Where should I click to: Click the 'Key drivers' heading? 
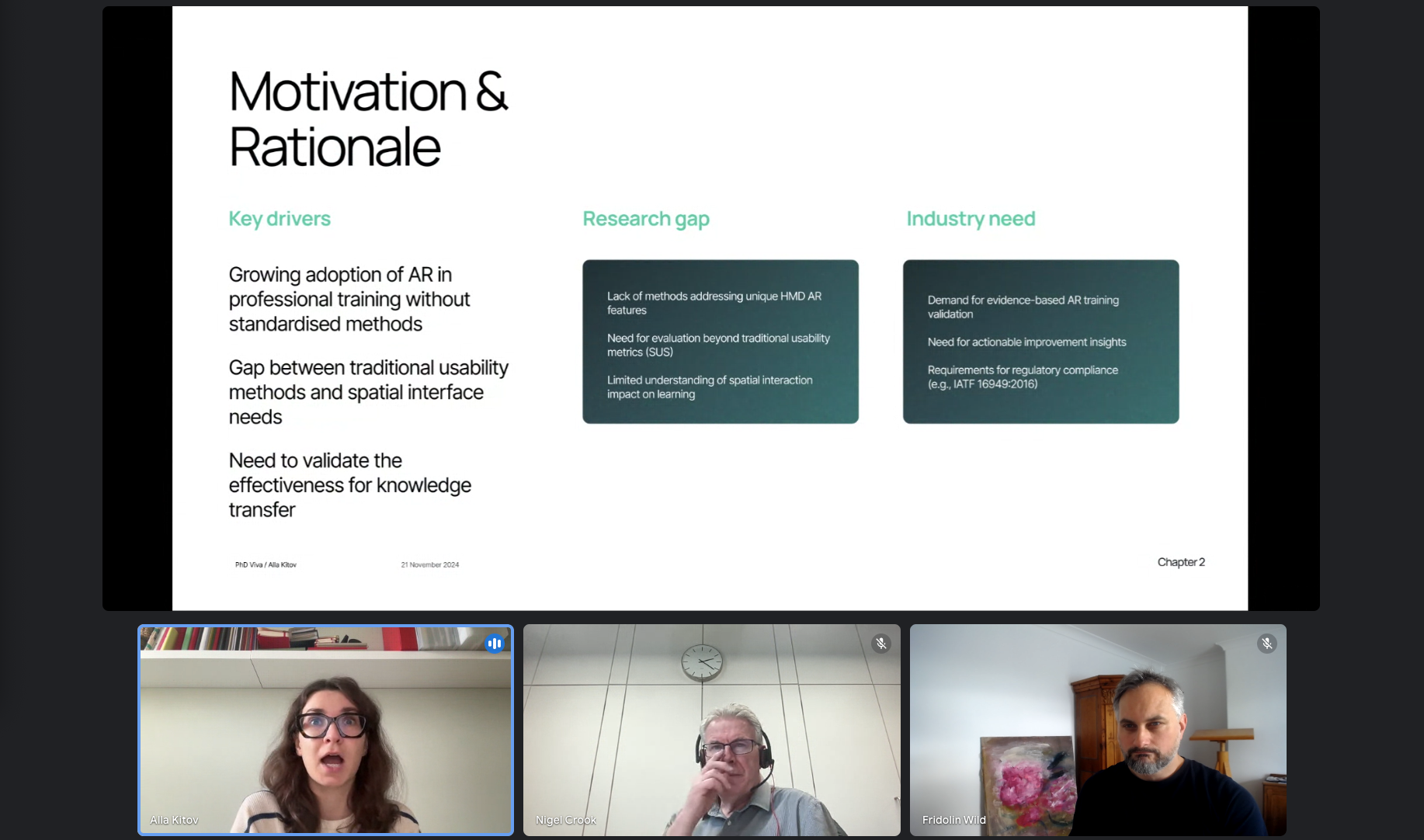280,219
